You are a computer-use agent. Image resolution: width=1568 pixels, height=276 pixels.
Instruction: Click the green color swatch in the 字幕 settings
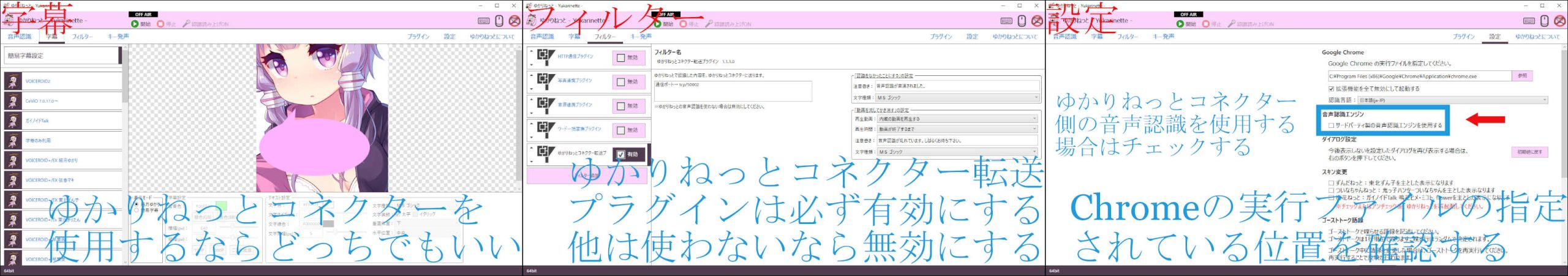(x=221, y=206)
